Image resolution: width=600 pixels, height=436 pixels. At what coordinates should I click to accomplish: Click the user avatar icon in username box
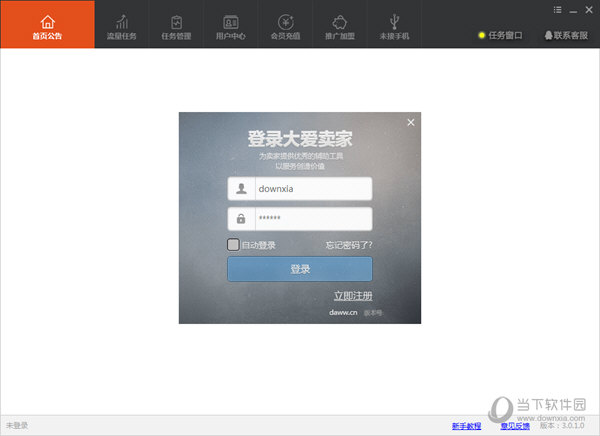tap(241, 189)
